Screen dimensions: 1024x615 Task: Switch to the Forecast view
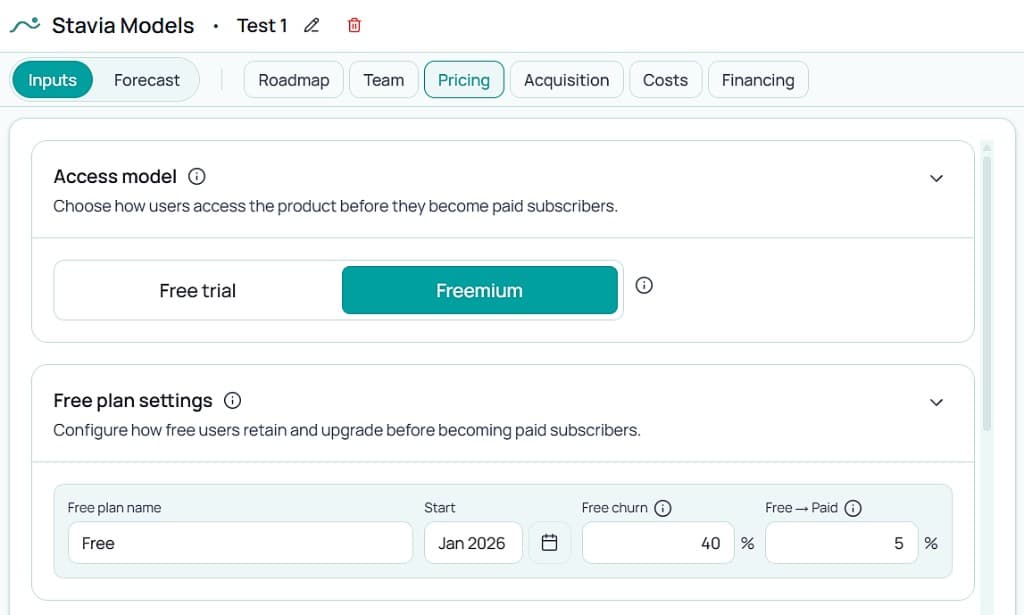coord(147,79)
